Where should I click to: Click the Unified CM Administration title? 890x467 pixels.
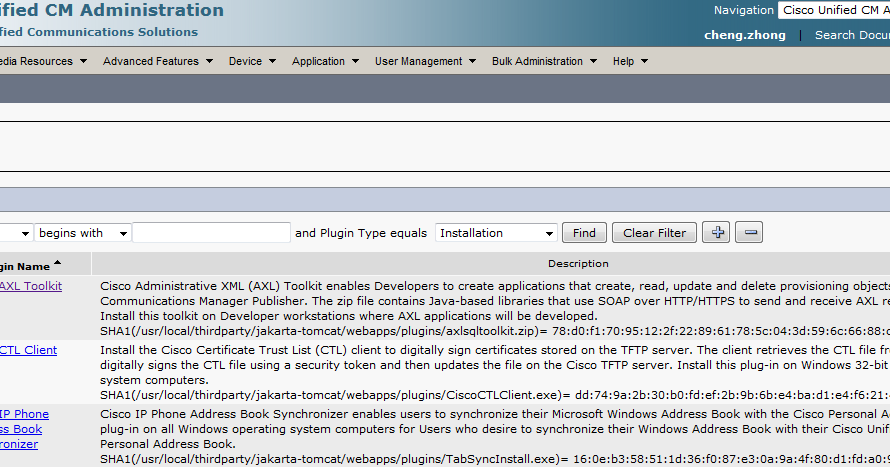pyautogui.click(x=112, y=10)
